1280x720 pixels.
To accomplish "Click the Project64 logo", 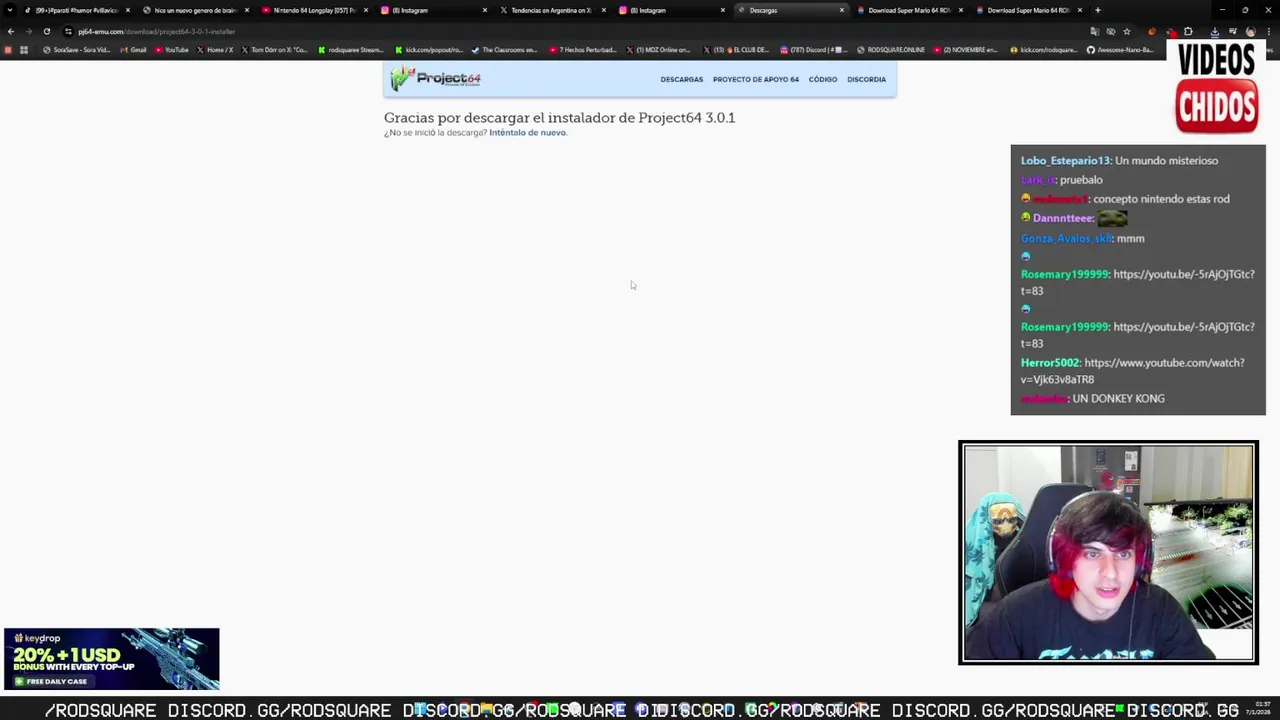I will (436, 78).
